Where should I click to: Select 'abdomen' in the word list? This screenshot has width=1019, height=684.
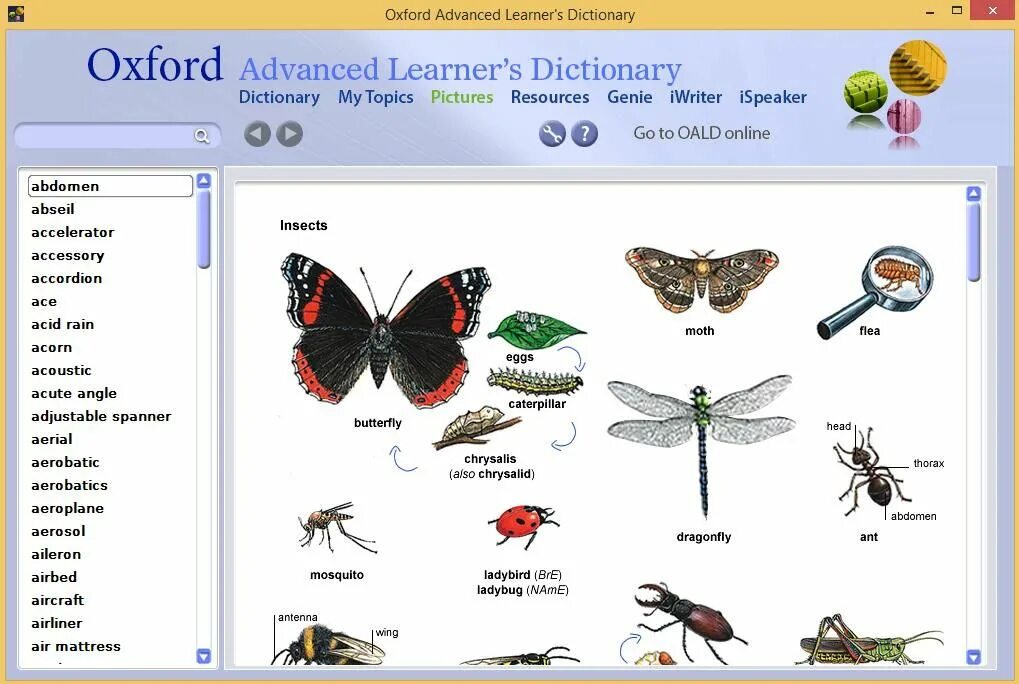(110, 186)
